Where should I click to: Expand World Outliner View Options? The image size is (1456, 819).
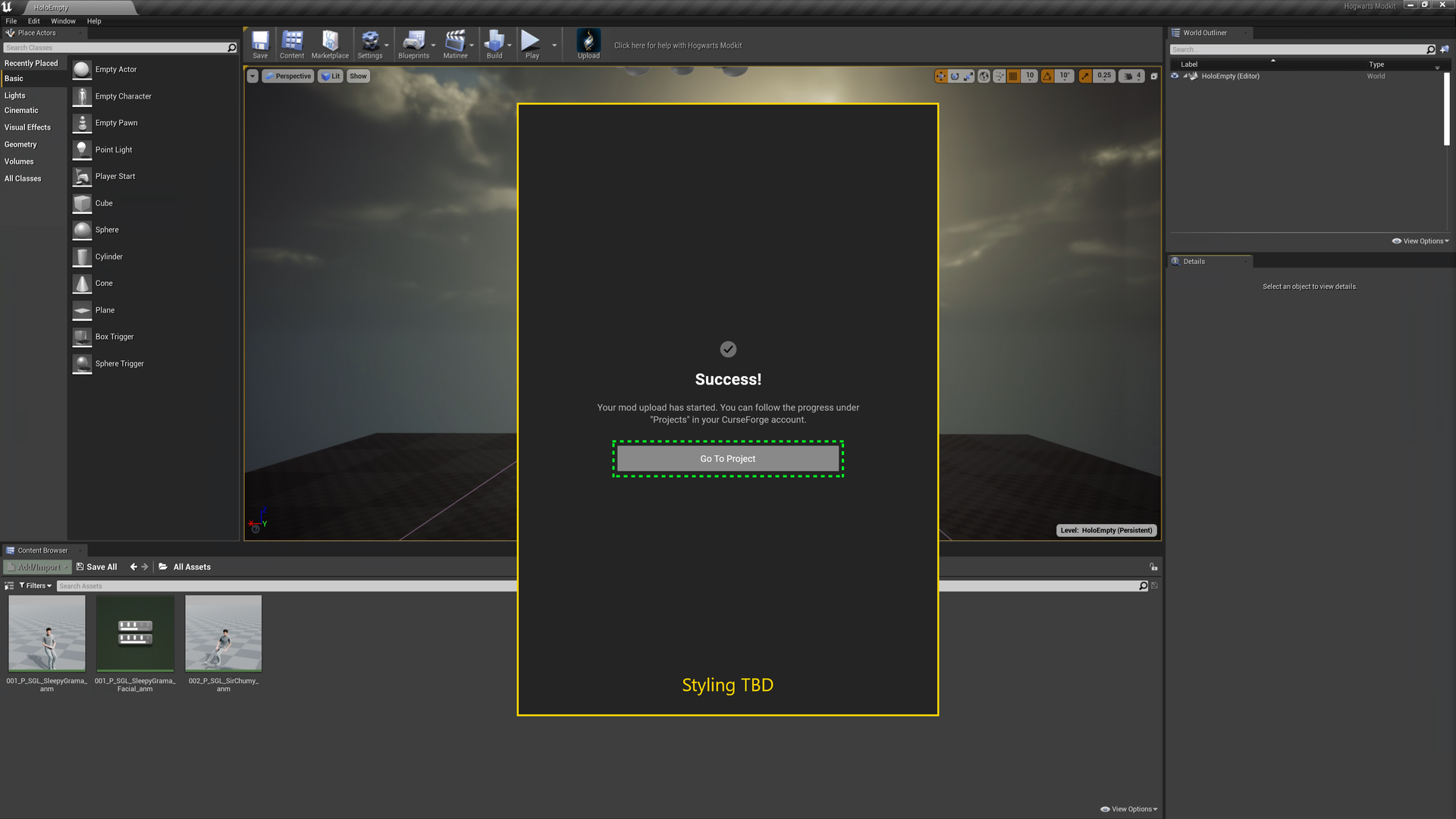point(1420,241)
